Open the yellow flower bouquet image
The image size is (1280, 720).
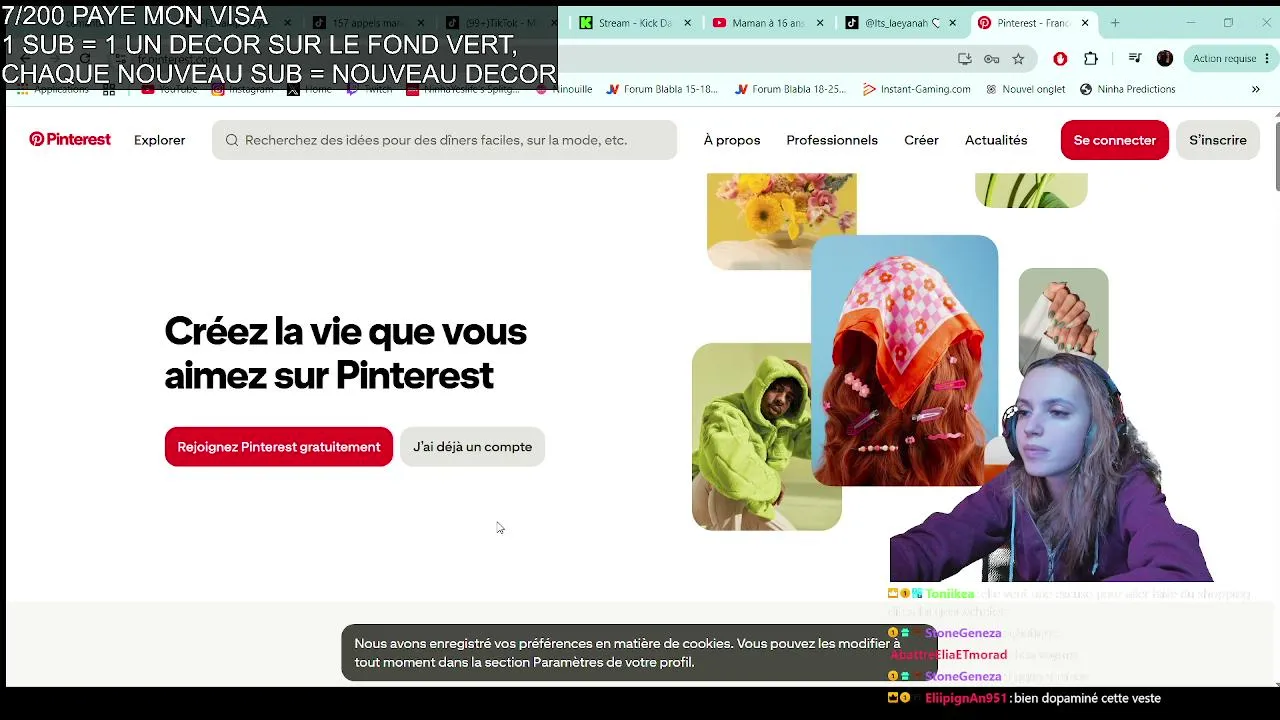pyautogui.click(x=781, y=221)
